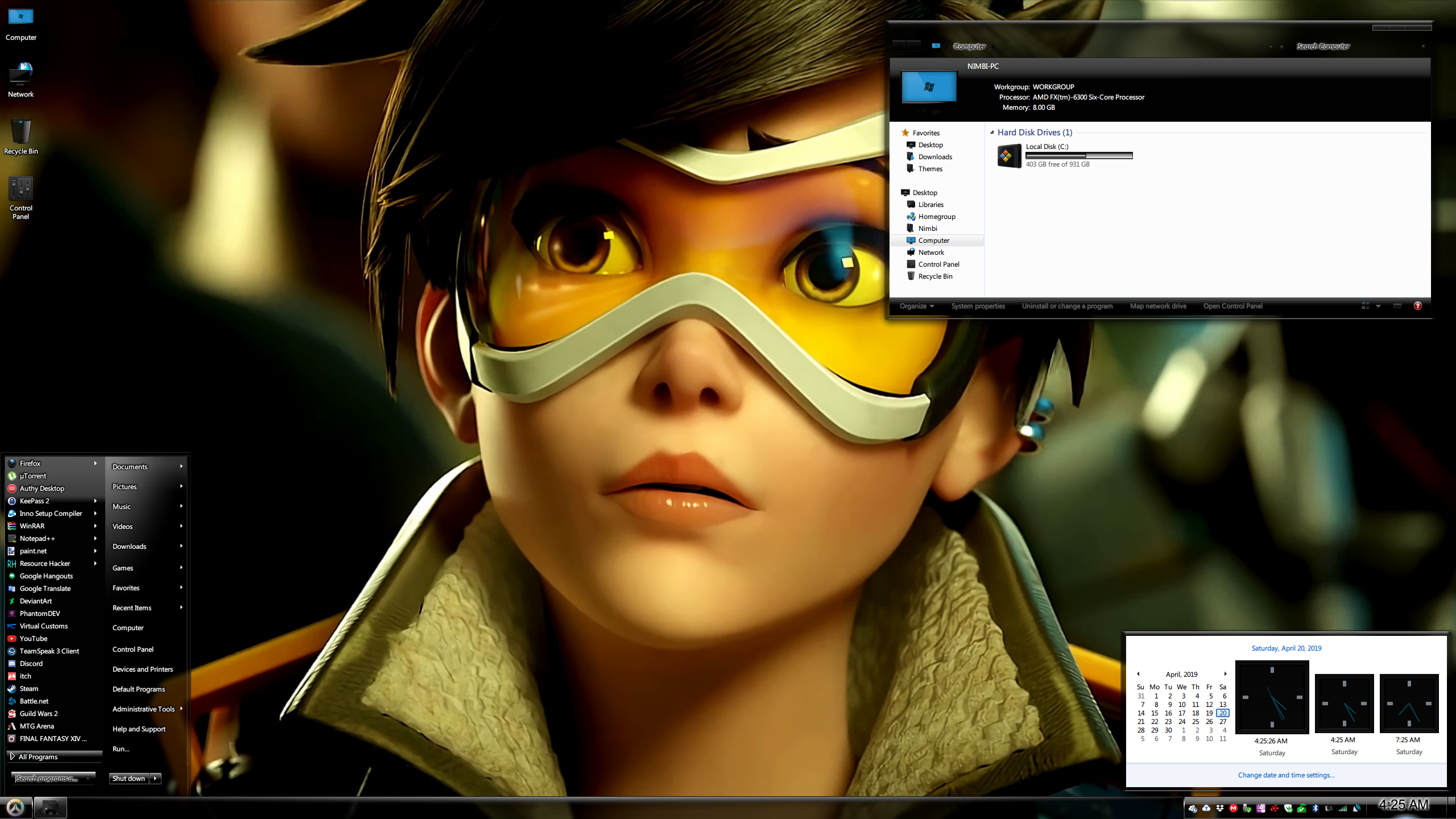Select the Network desktop icon
The width and height of the screenshot is (1456, 819).
pyautogui.click(x=20, y=80)
